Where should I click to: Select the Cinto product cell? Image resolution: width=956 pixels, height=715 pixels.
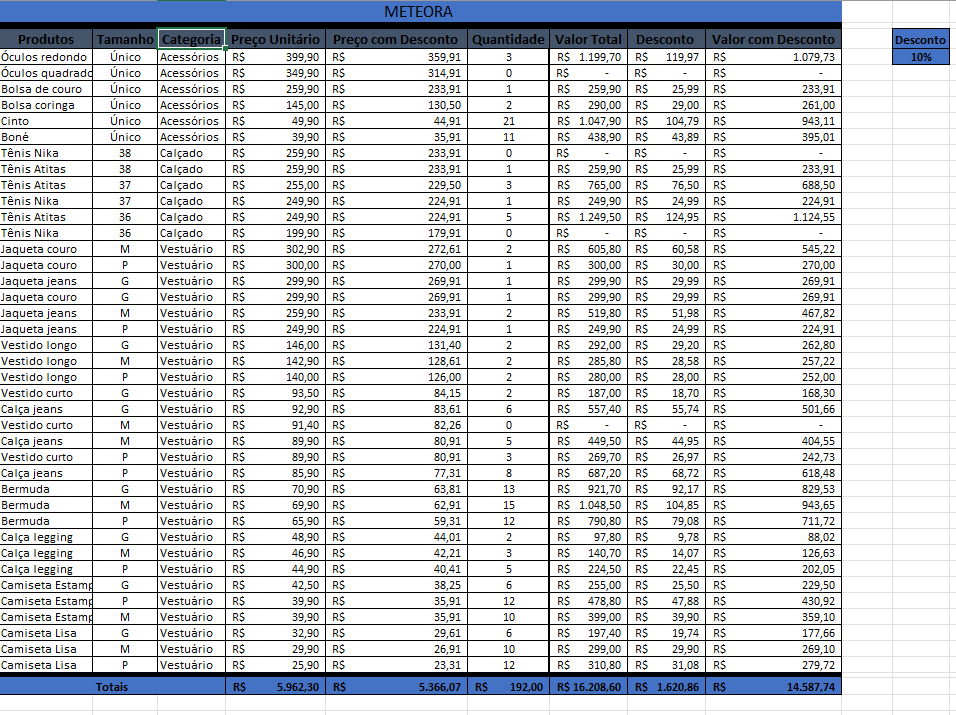(x=46, y=121)
